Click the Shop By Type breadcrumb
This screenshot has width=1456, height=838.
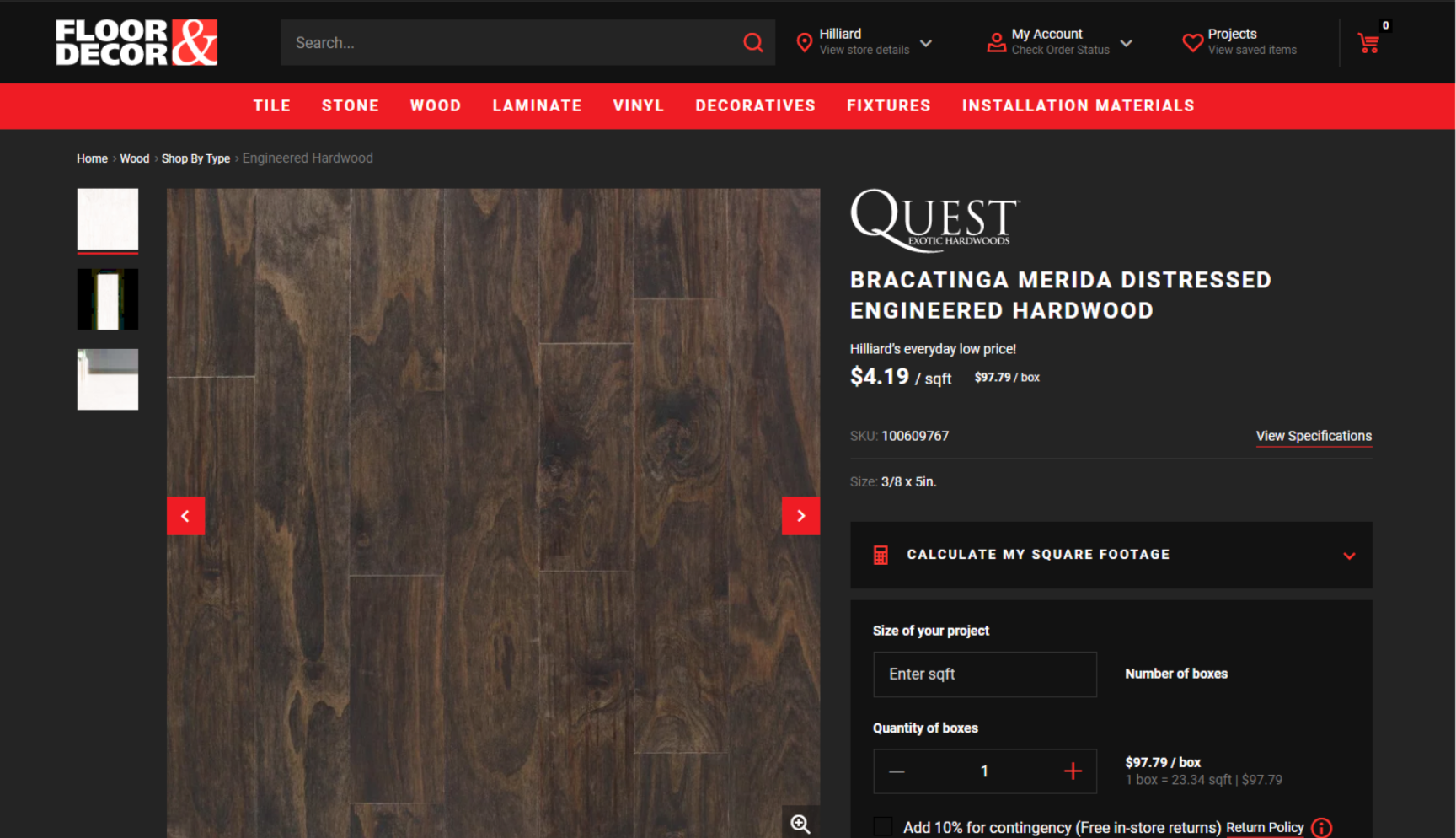pyautogui.click(x=195, y=158)
